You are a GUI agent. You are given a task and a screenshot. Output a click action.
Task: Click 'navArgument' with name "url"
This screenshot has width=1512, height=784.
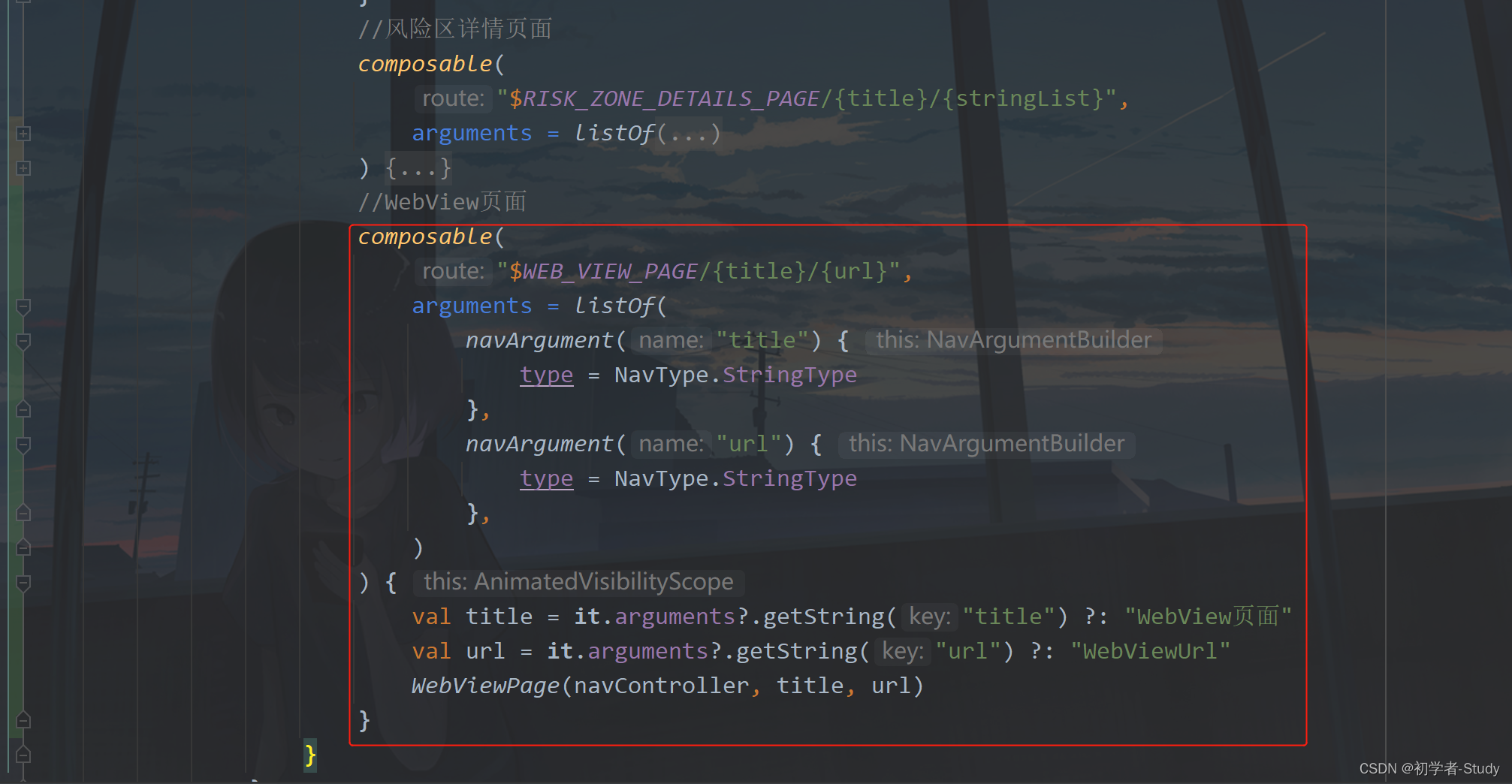(539, 445)
